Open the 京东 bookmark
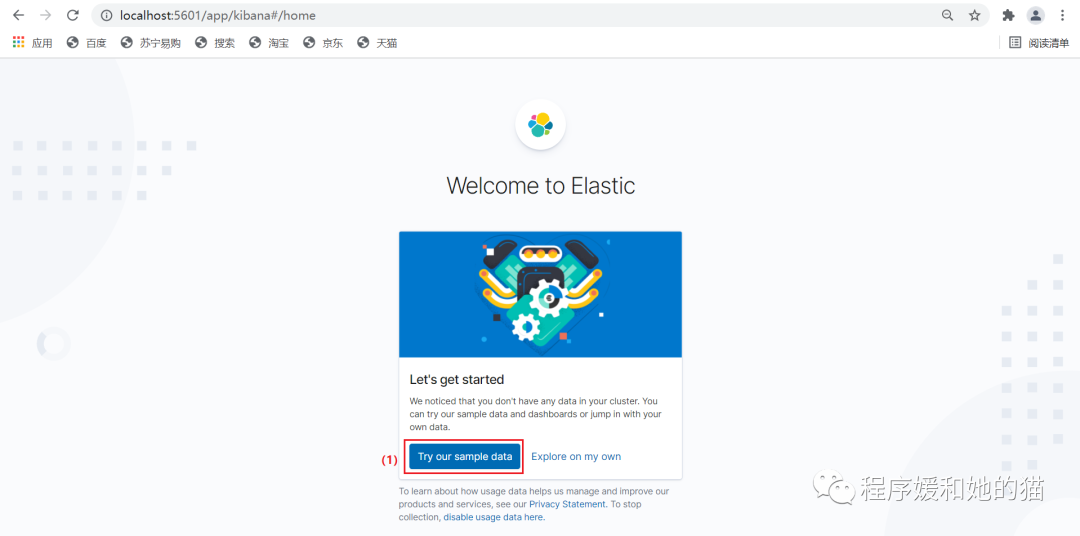This screenshot has width=1080, height=536. [x=323, y=43]
